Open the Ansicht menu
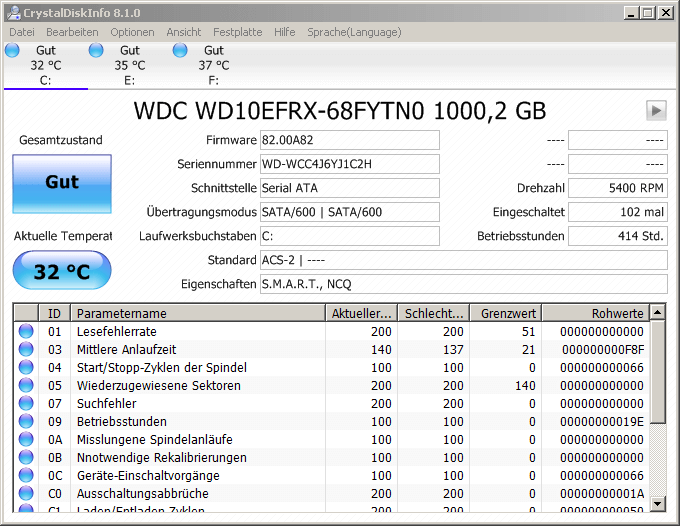The image size is (680, 526). tap(183, 32)
